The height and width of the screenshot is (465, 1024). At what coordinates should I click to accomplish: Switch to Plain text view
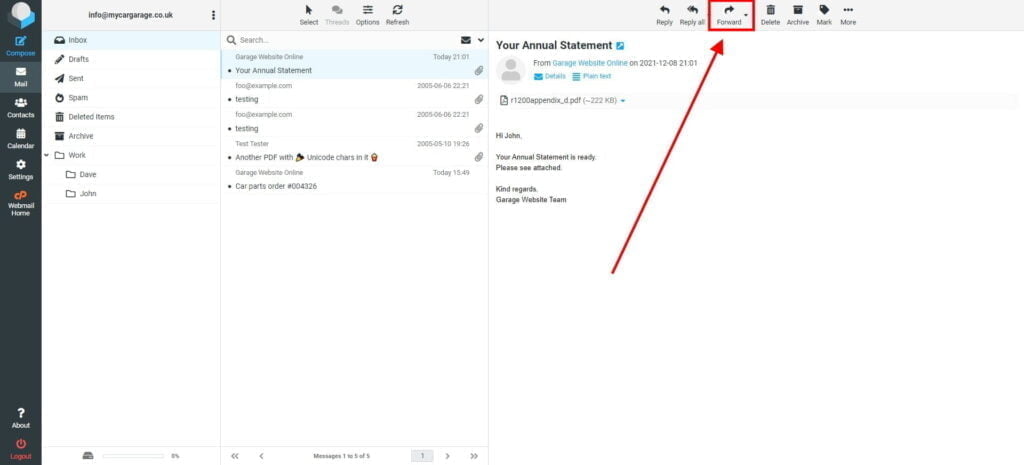592,76
